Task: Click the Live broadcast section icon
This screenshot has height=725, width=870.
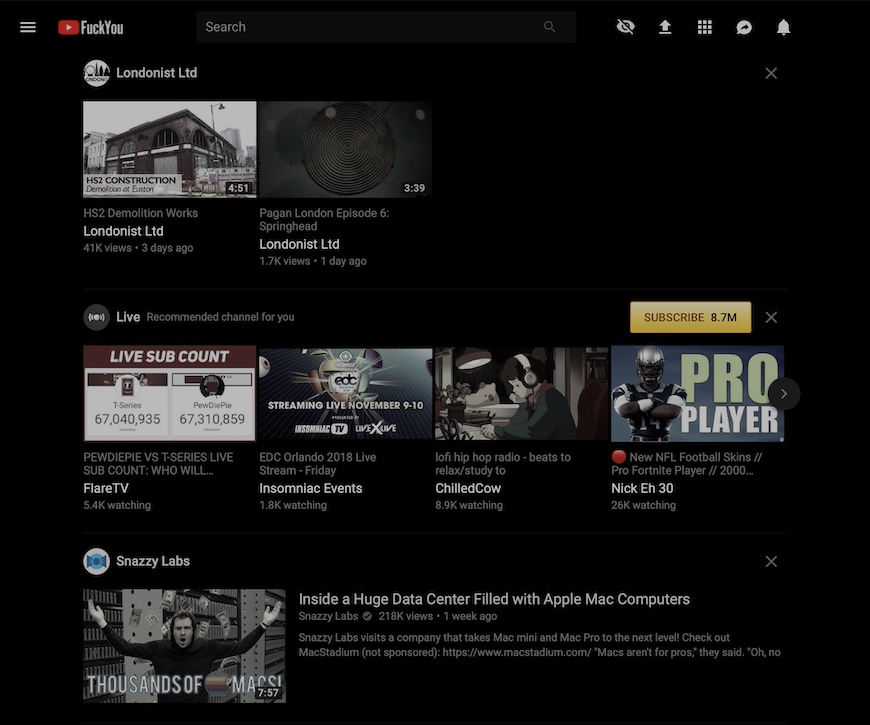Action: click(97, 317)
